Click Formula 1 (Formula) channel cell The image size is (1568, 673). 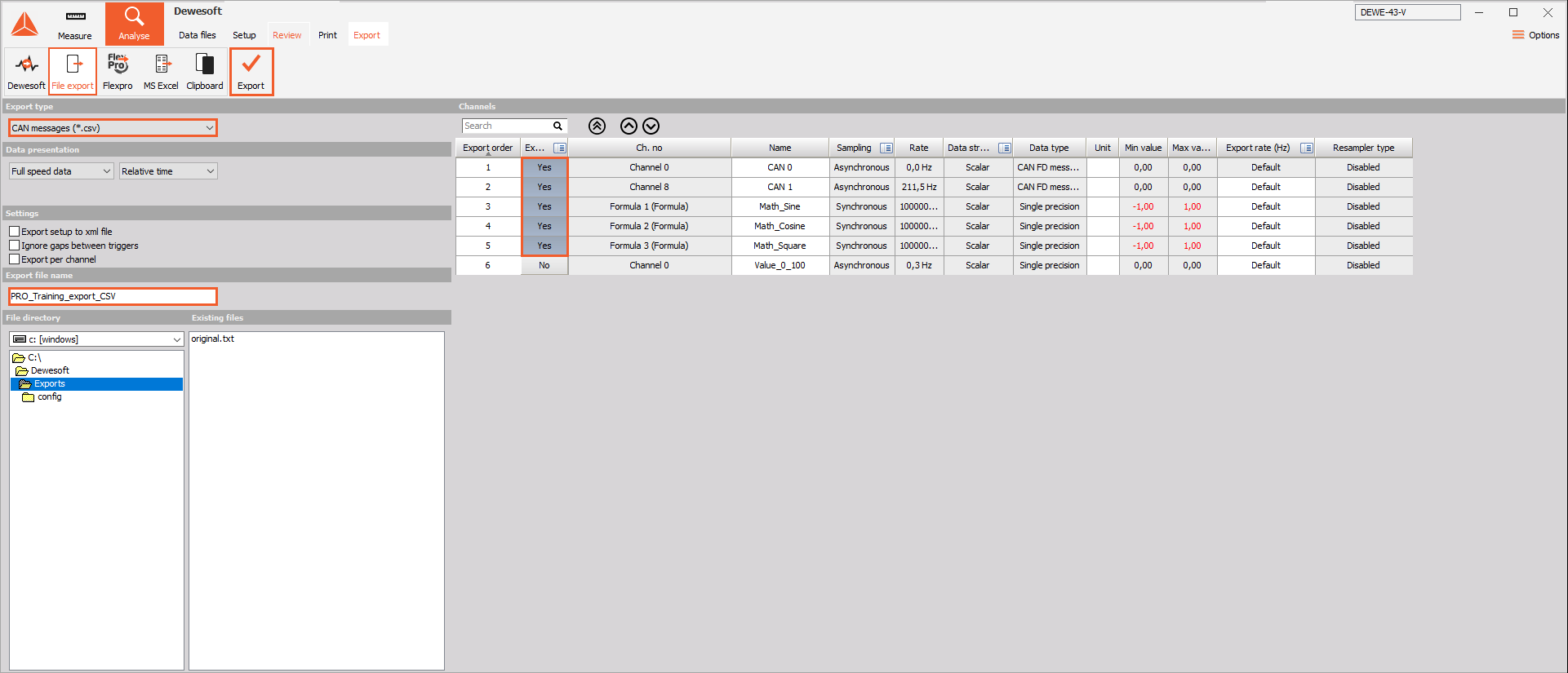[650, 206]
